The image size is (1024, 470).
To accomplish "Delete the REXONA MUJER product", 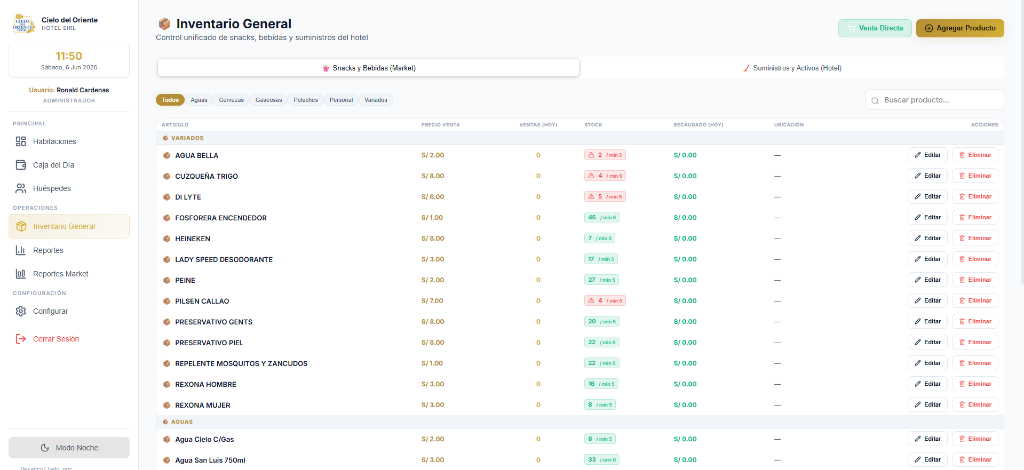I will tap(975, 405).
